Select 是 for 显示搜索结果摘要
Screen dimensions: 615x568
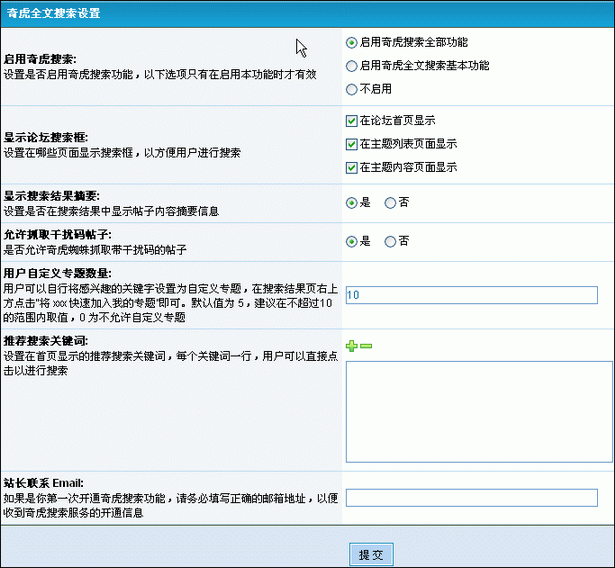click(x=351, y=202)
